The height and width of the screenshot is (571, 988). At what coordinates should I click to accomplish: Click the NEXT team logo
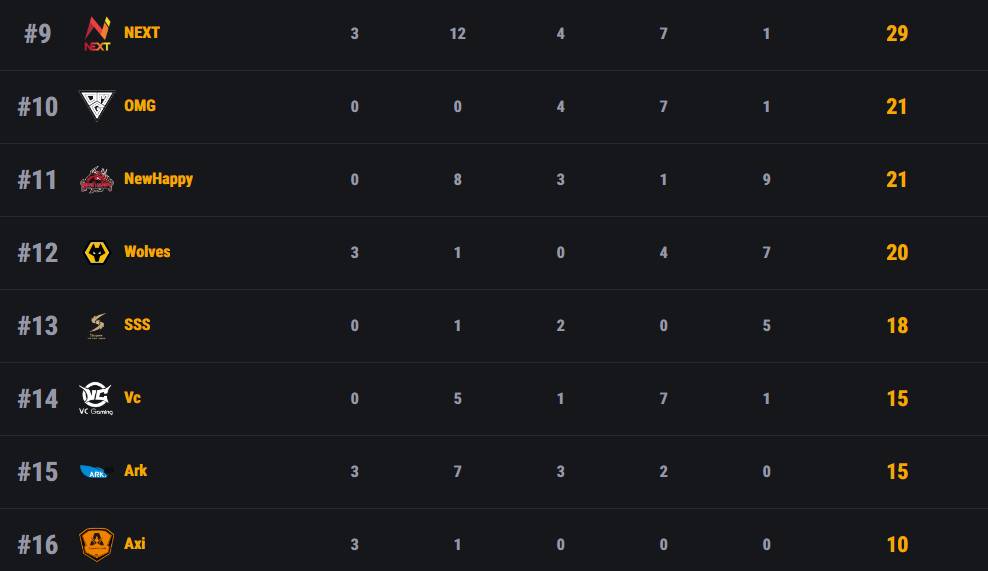pyautogui.click(x=97, y=33)
